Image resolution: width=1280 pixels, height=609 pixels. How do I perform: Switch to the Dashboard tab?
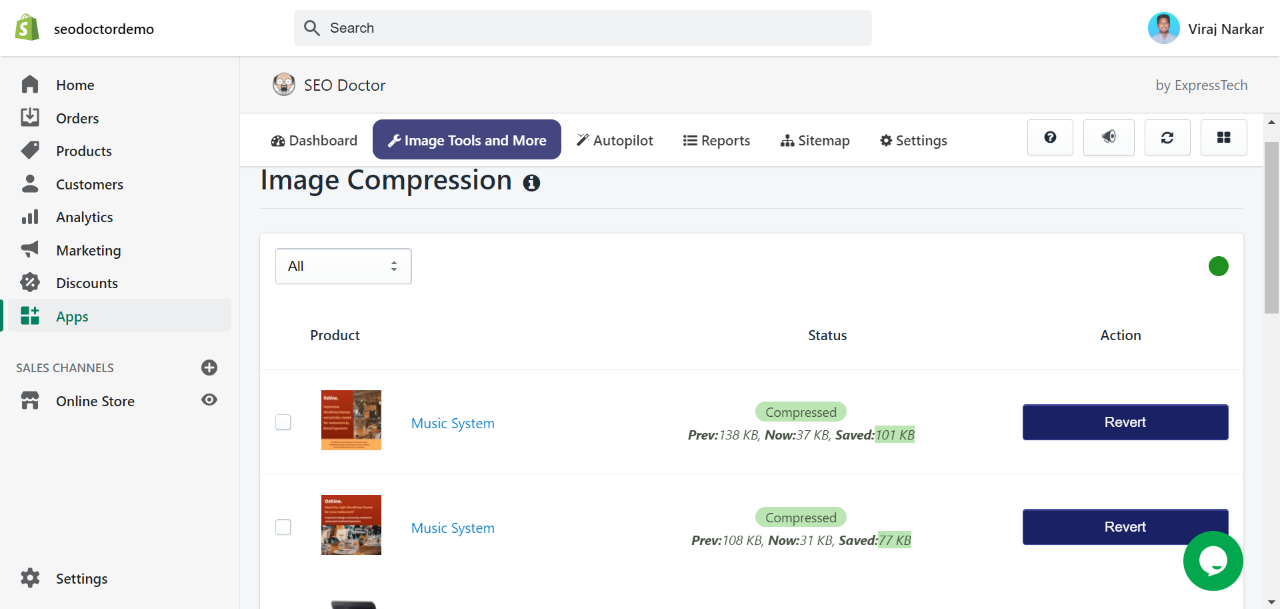(314, 140)
